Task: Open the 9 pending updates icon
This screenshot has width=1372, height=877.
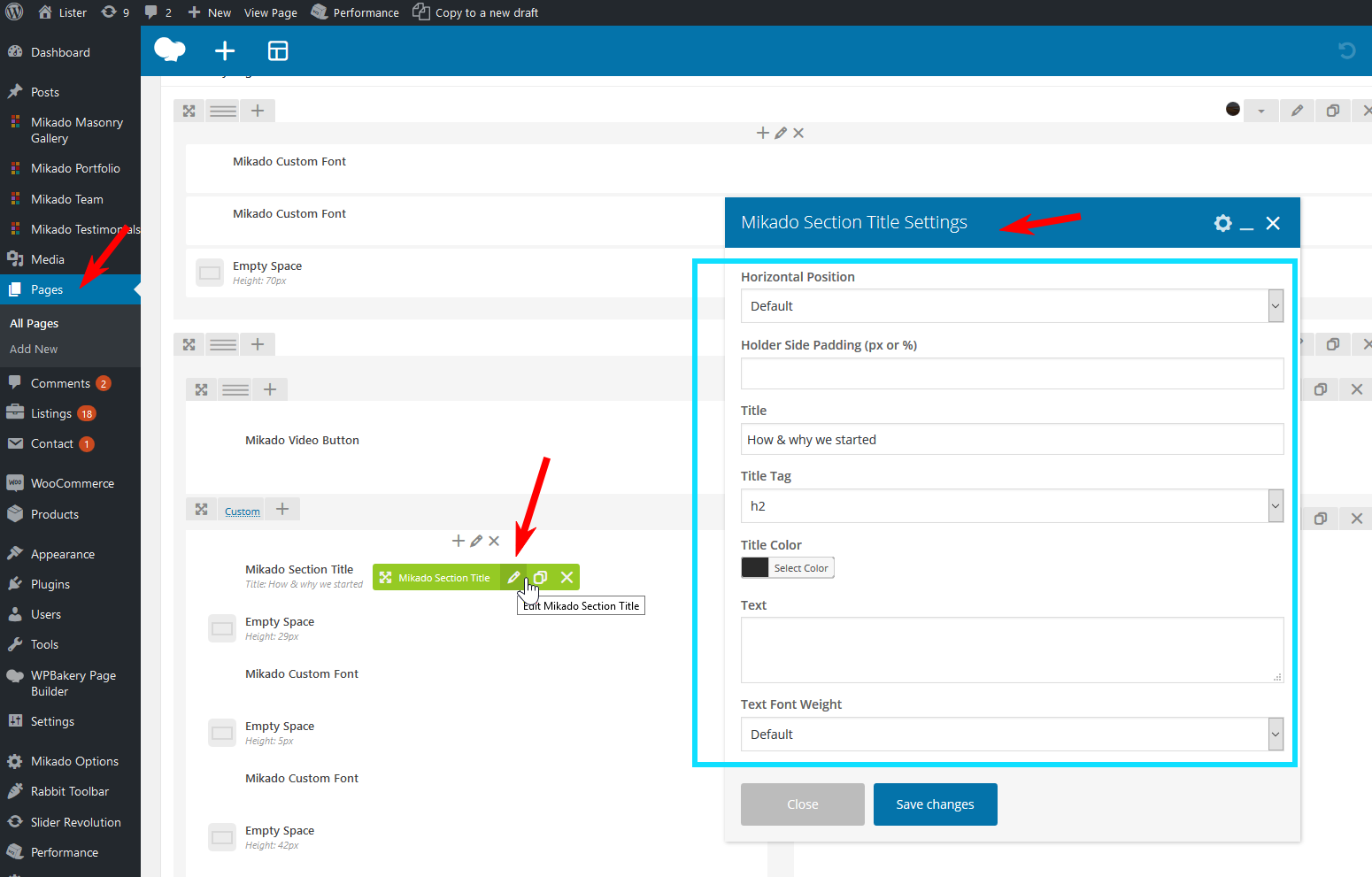Action: [x=115, y=12]
